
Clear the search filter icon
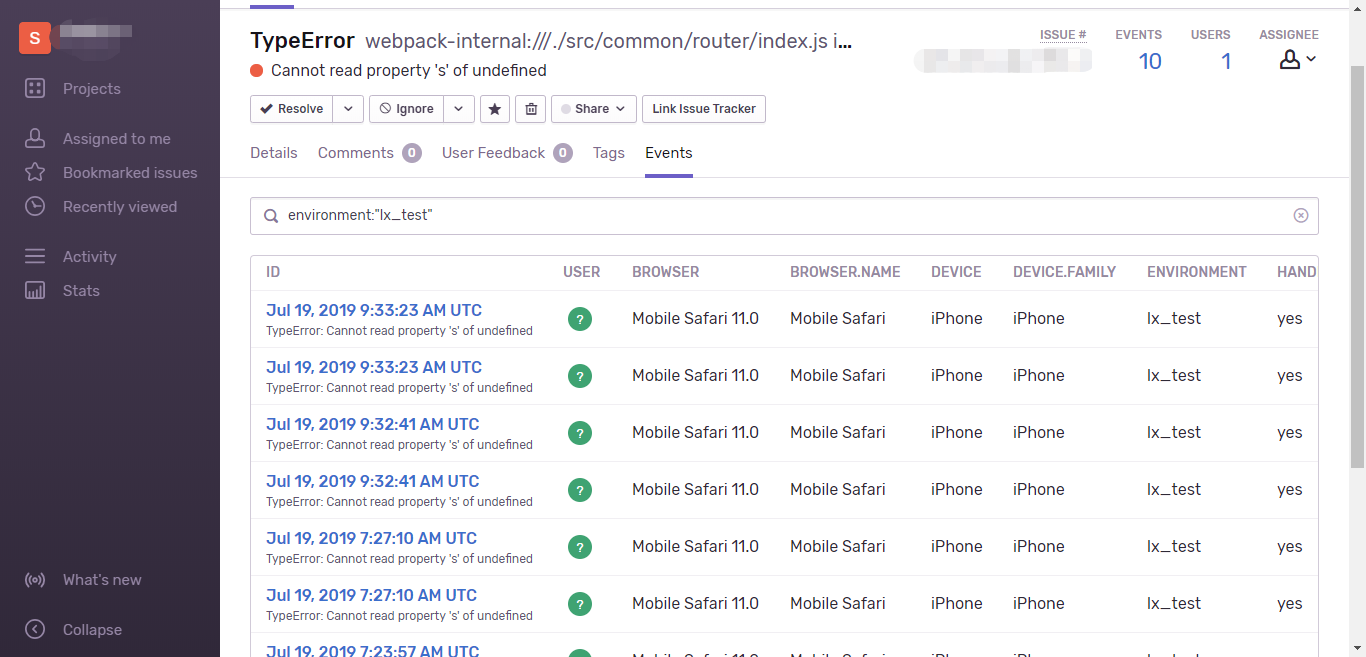[x=1300, y=215]
